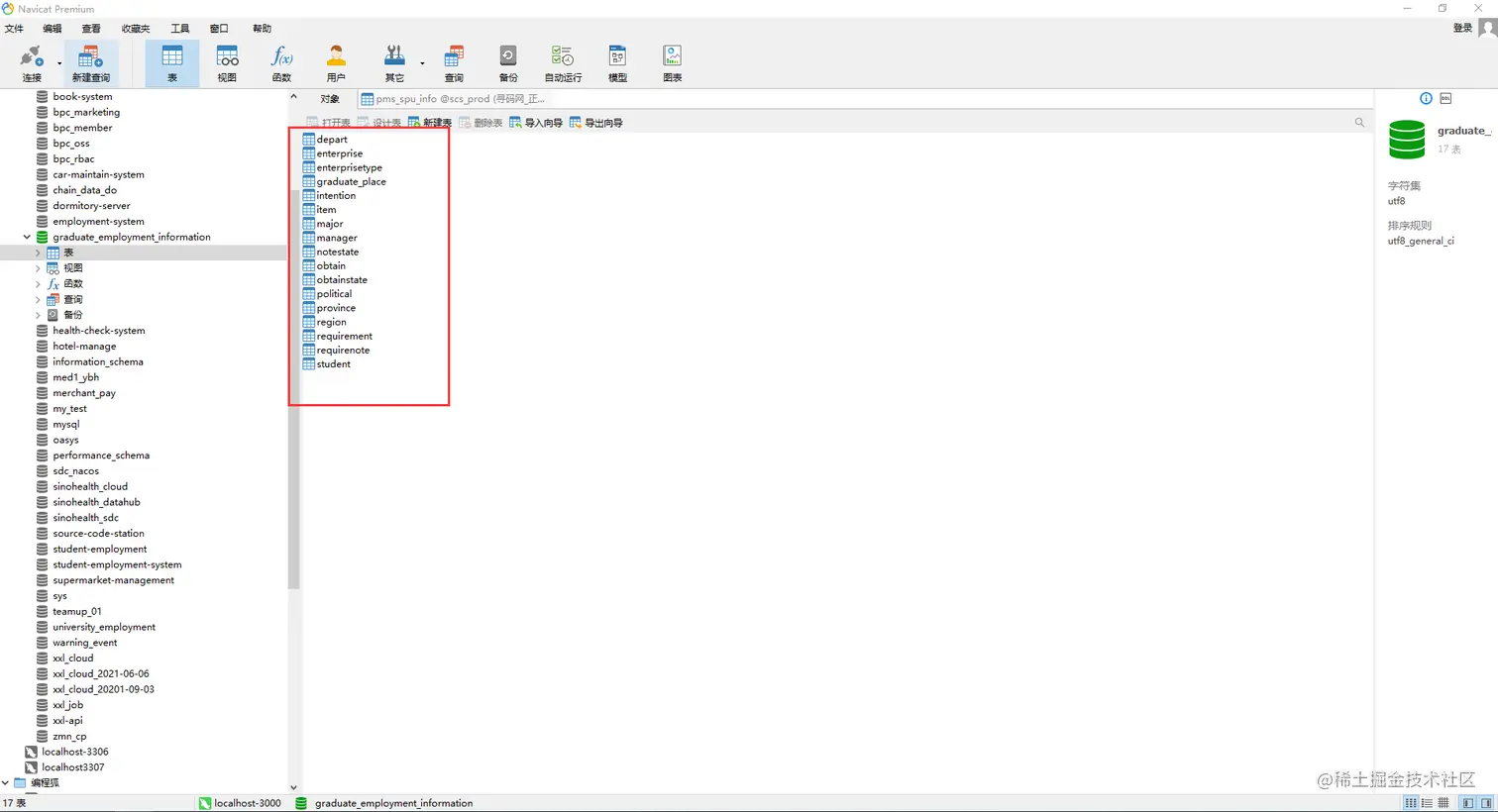Click the New Query (新建查询) toolbar icon
Viewport: 1498px width, 812px height.
pyautogui.click(x=90, y=62)
